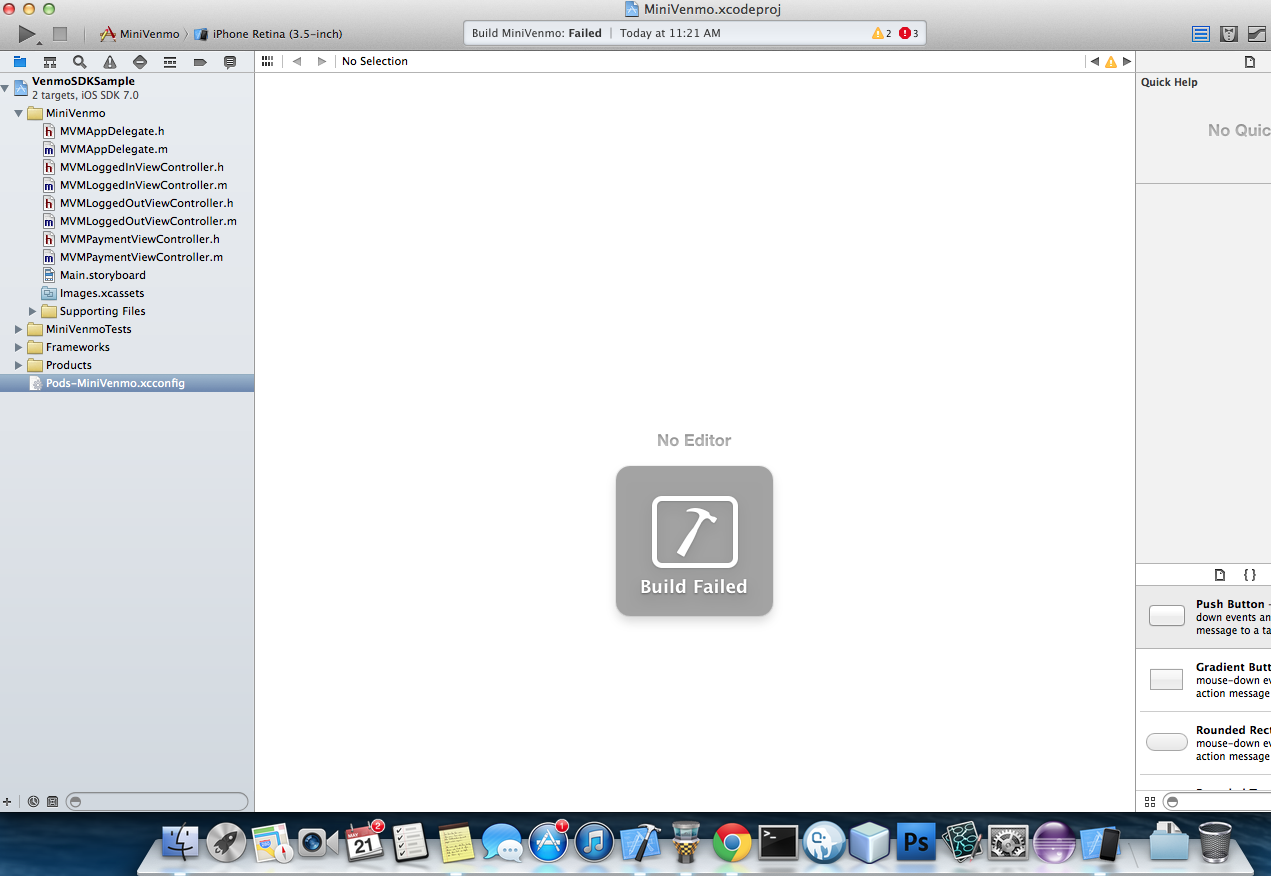The image size is (1271, 876).
Task: Switch to the Version editor
Action: tap(1257, 34)
